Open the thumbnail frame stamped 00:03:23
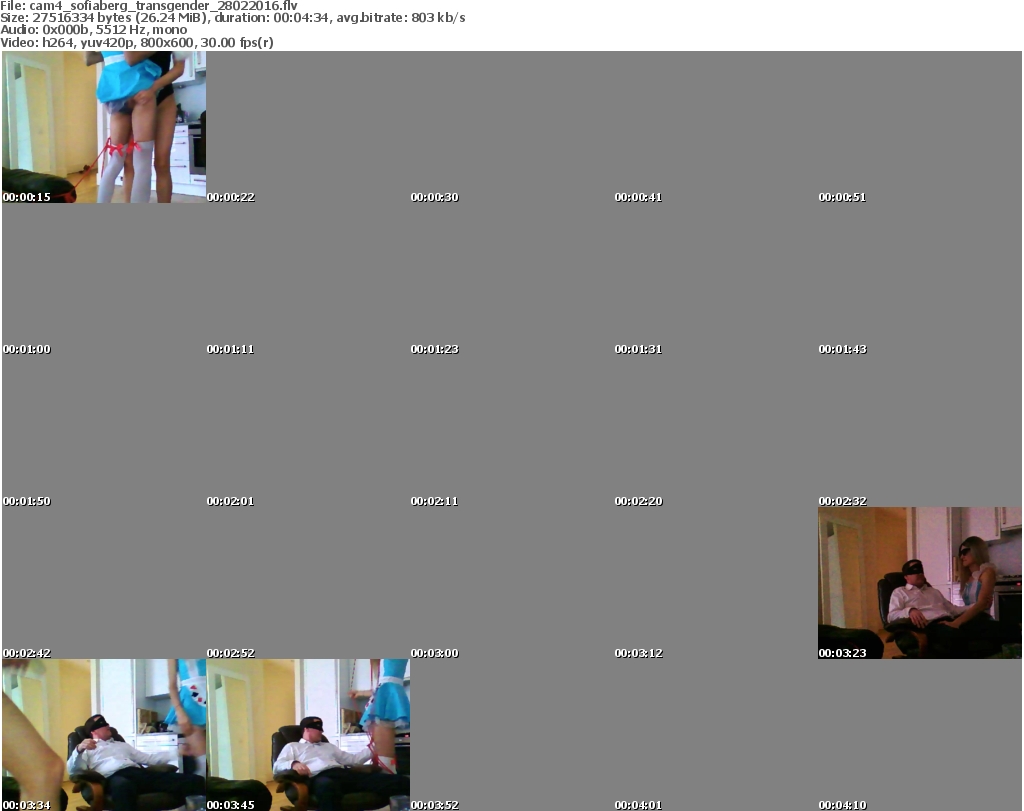Image resolution: width=1024 pixels, height=811 pixels. [x=920, y=582]
